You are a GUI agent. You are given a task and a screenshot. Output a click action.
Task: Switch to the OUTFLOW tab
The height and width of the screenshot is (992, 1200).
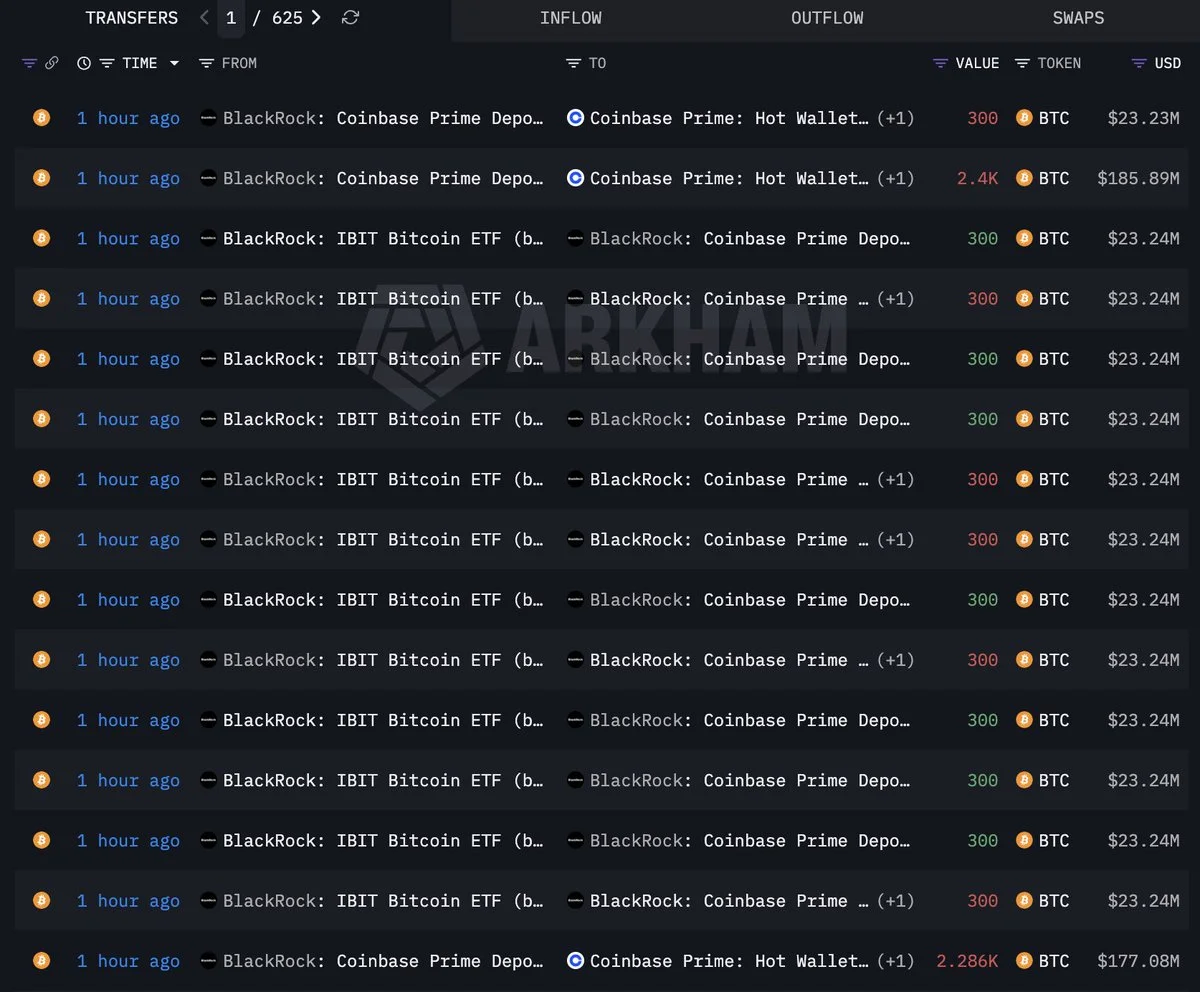tap(827, 18)
